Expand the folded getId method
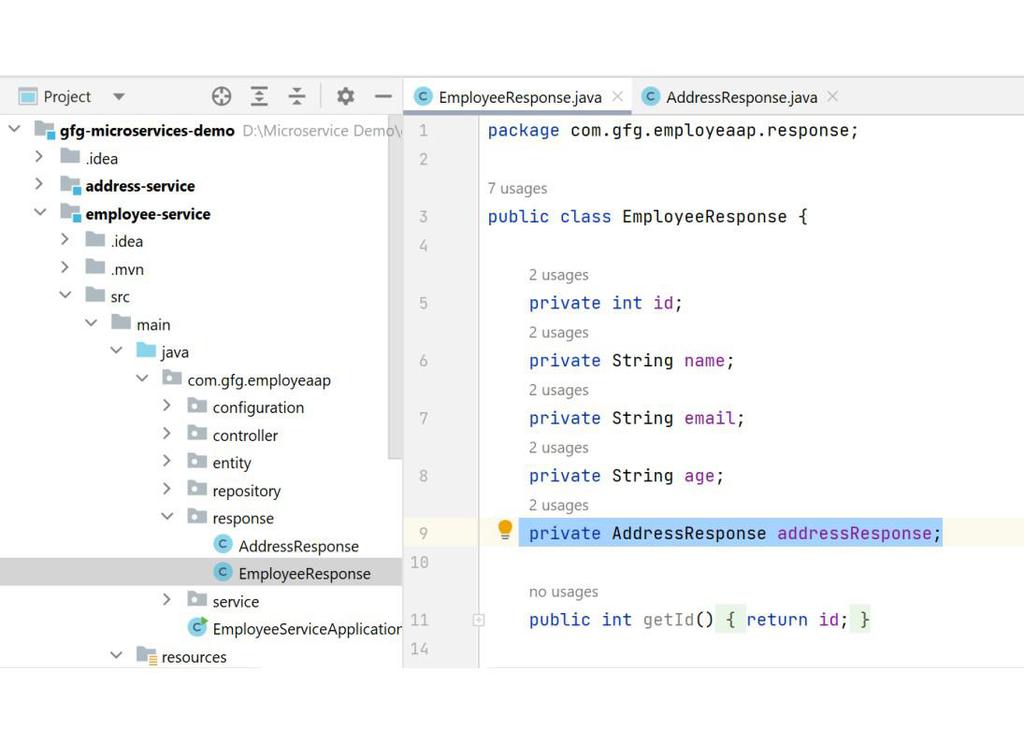The image size is (1024, 743). [x=479, y=620]
